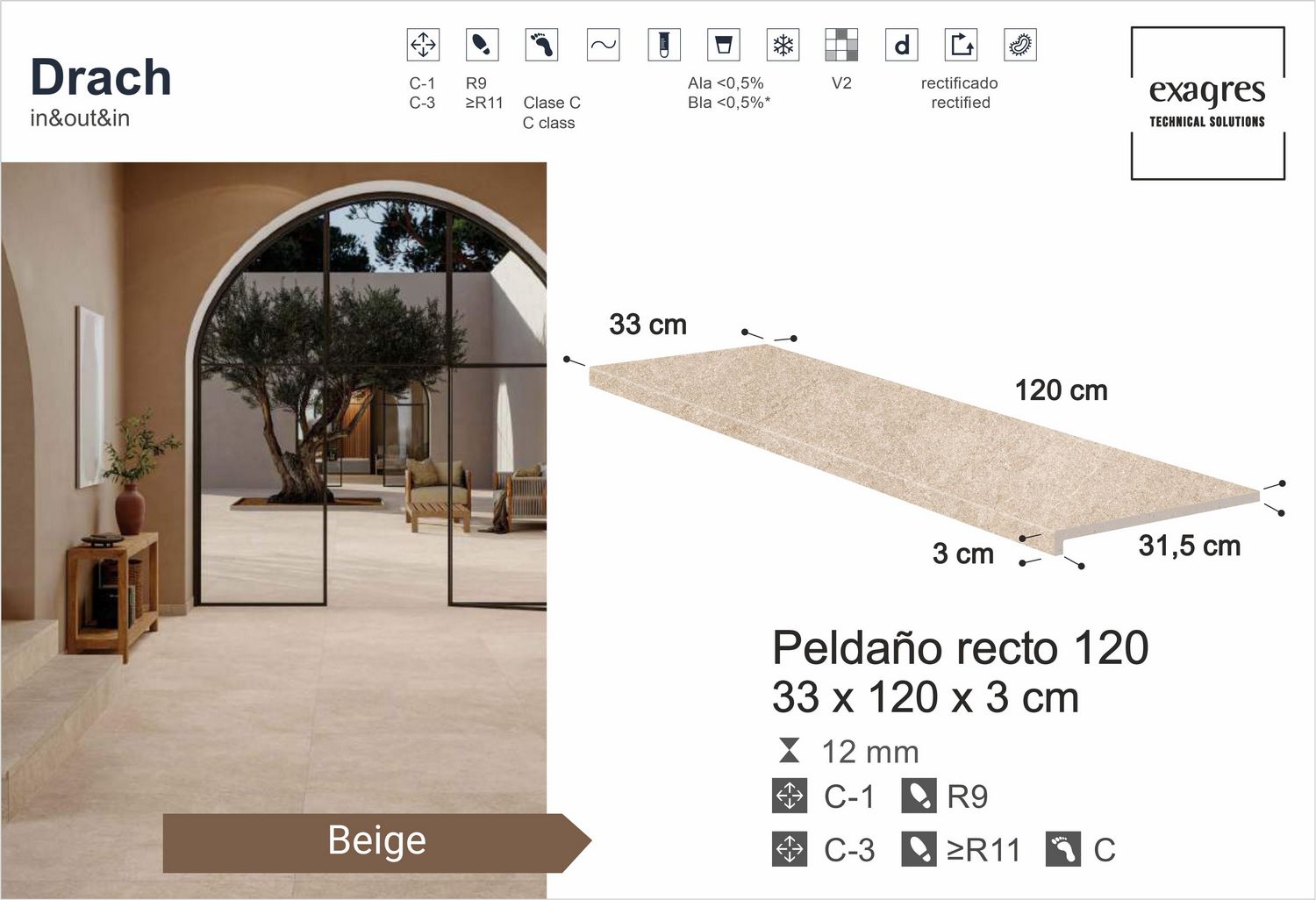Viewport: 1316px width, 900px height.
Task: Select the 12 mm thickness value
Action: click(x=870, y=752)
